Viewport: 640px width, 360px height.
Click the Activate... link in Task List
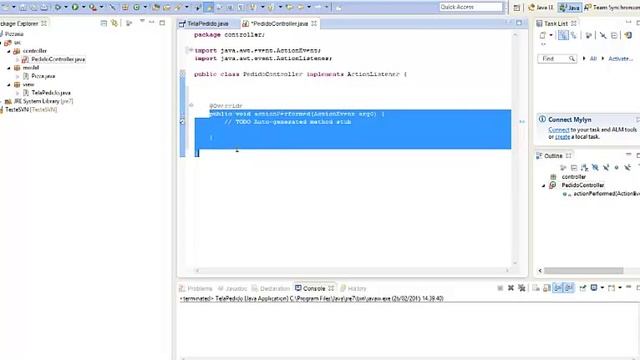click(620, 59)
